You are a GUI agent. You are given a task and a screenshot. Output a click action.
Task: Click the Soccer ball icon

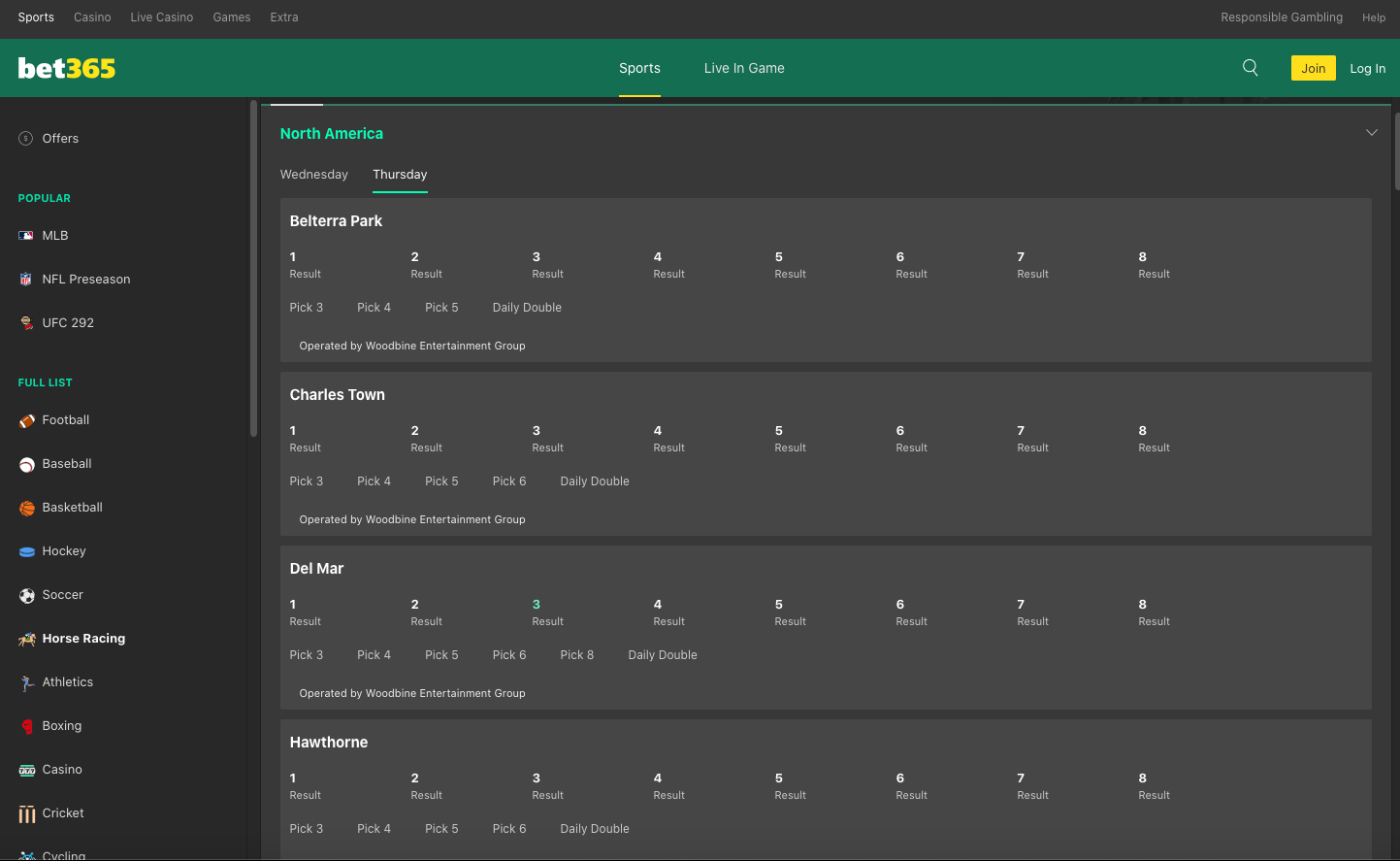click(x=27, y=595)
